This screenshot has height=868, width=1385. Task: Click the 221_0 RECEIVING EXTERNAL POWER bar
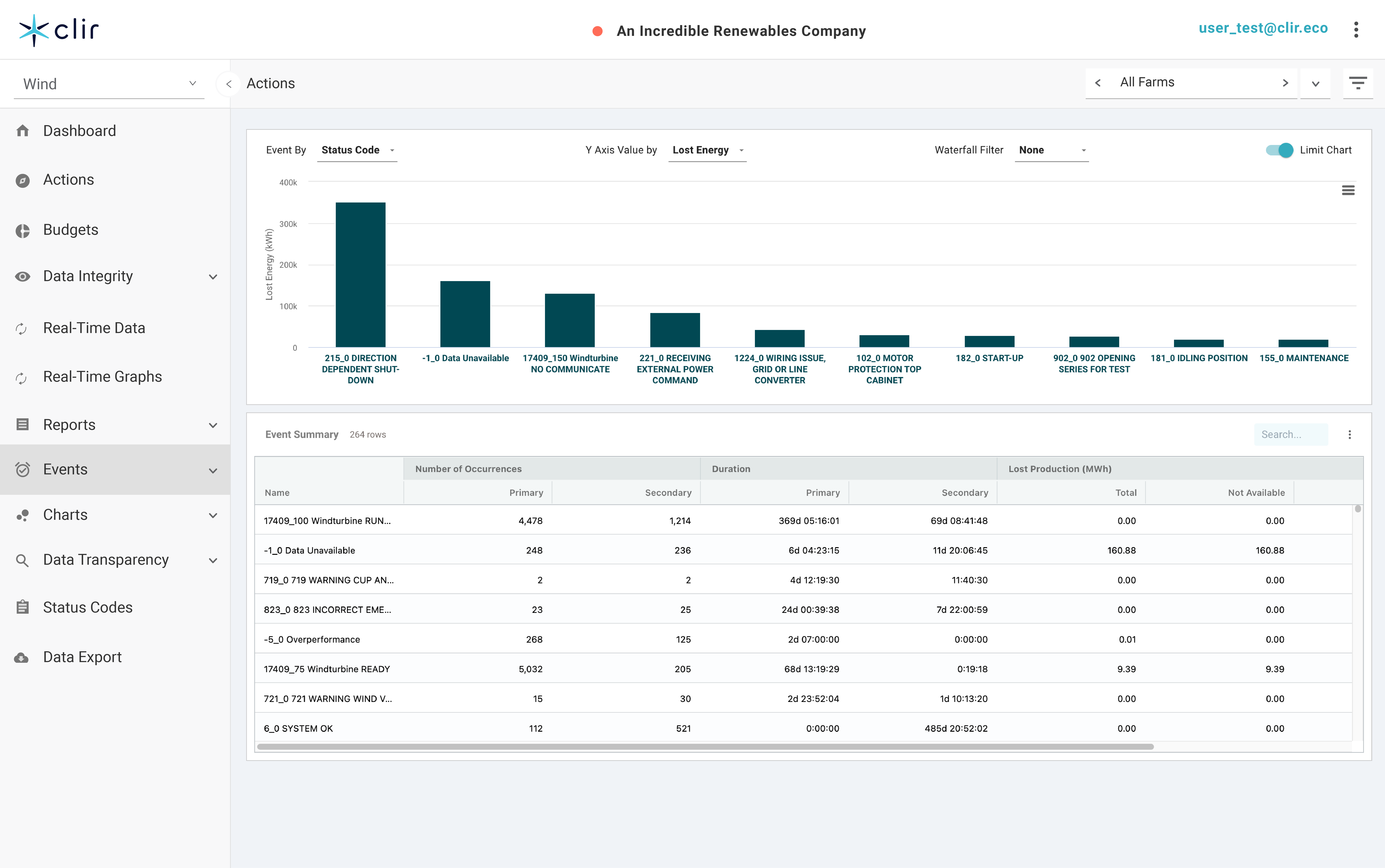point(675,330)
